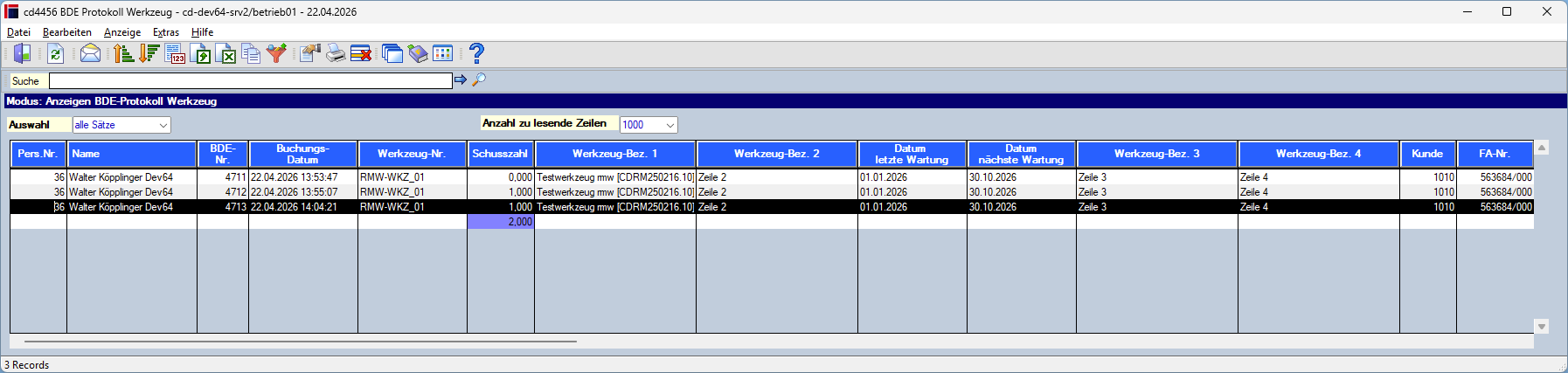Click inside the Suche input field
The height and width of the screenshot is (373, 1568).
pyautogui.click(x=251, y=80)
